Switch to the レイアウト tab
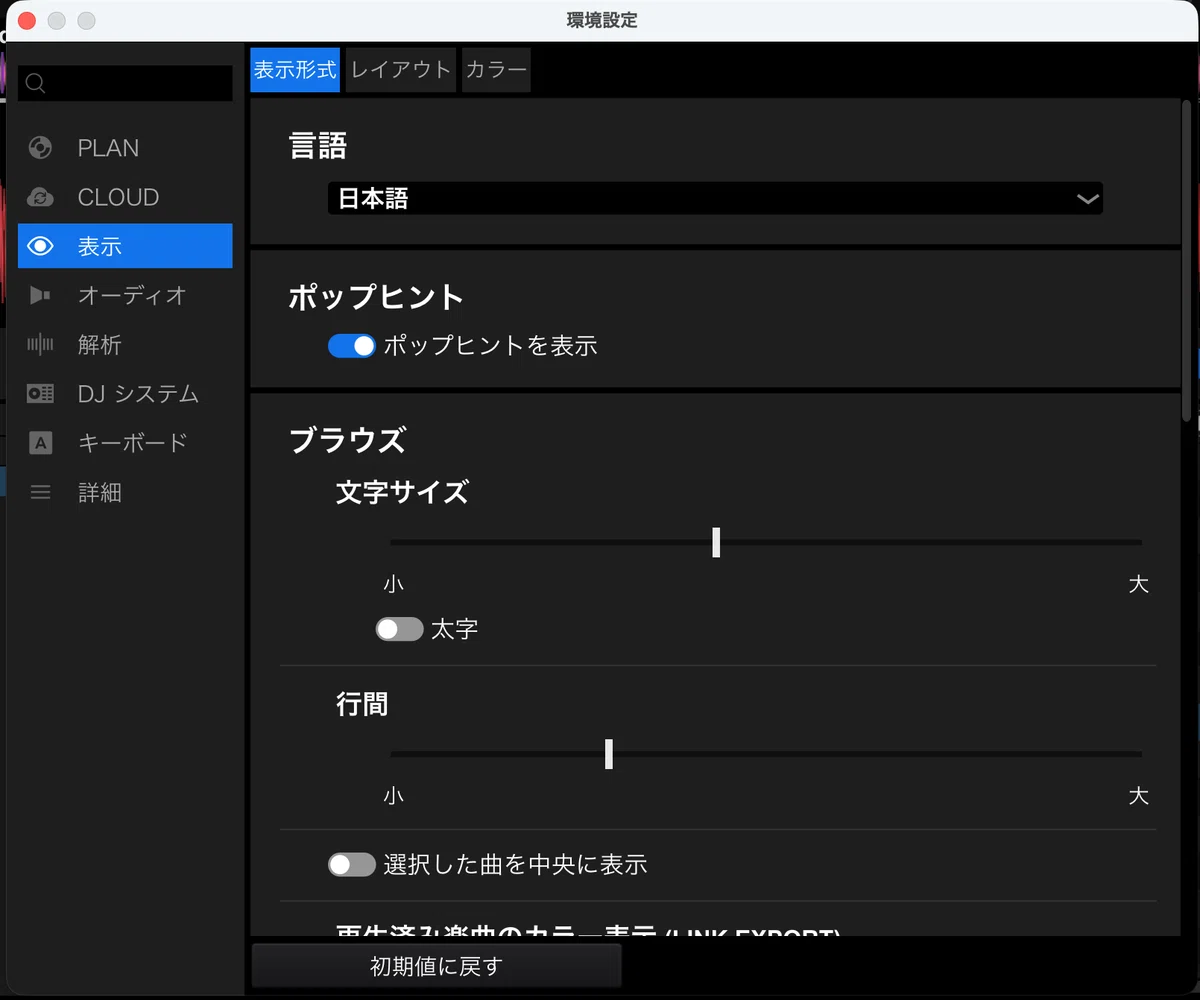This screenshot has height=1000, width=1200. click(x=401, y=70)
